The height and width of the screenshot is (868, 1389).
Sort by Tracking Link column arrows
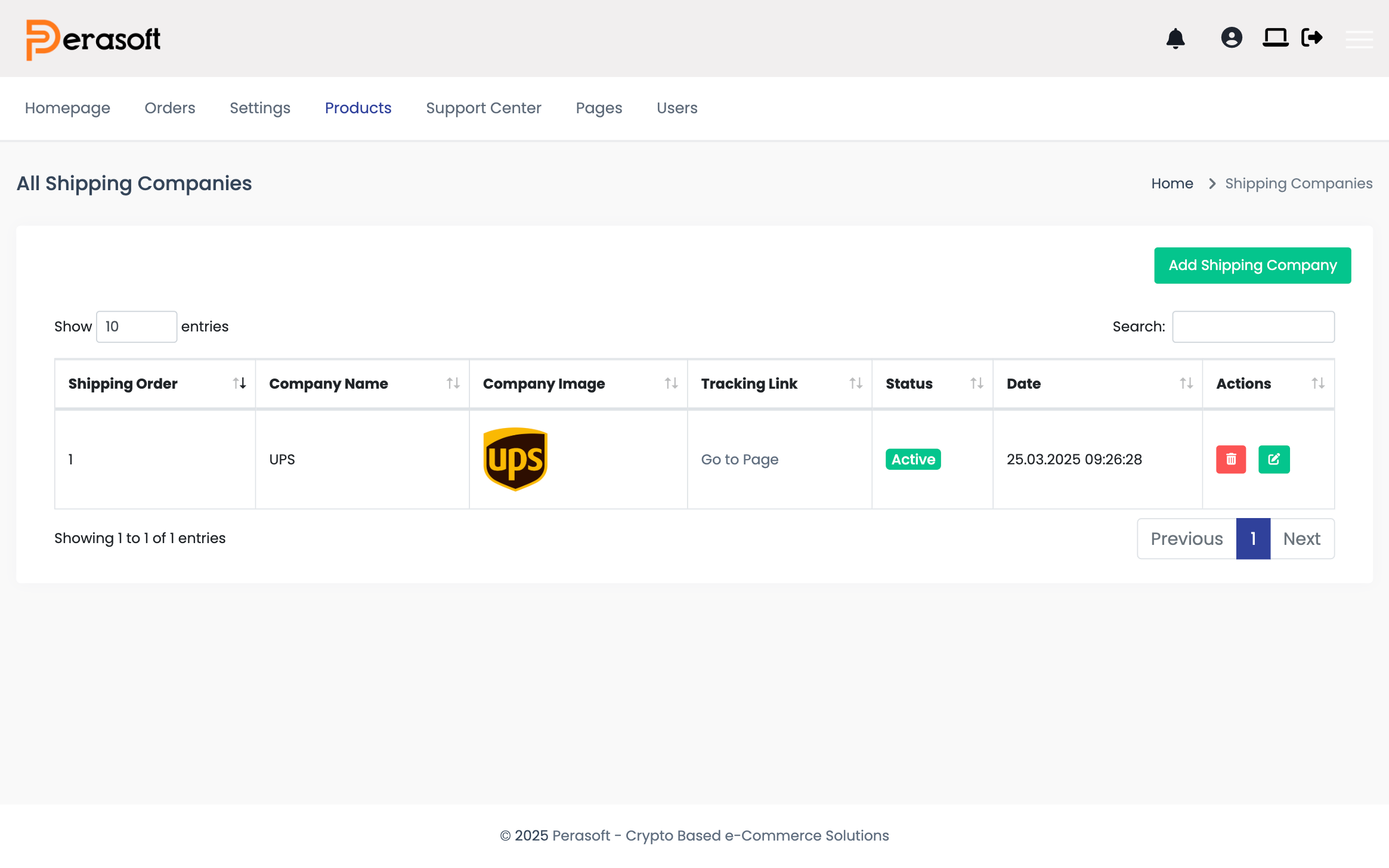[856, 383]
